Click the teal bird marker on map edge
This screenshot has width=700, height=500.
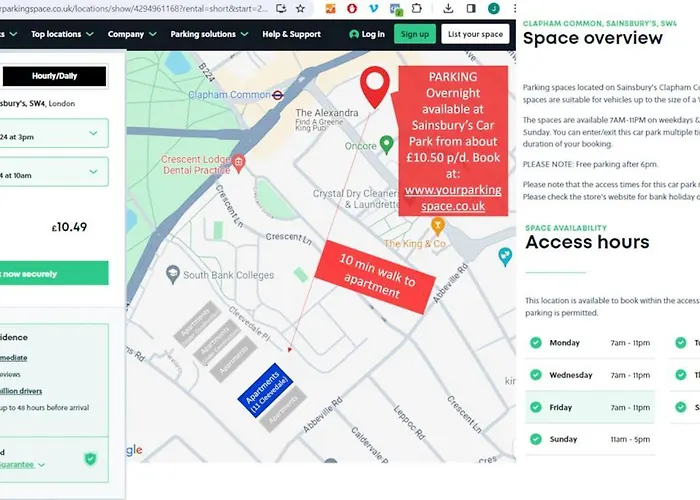[x=505, y=257]
